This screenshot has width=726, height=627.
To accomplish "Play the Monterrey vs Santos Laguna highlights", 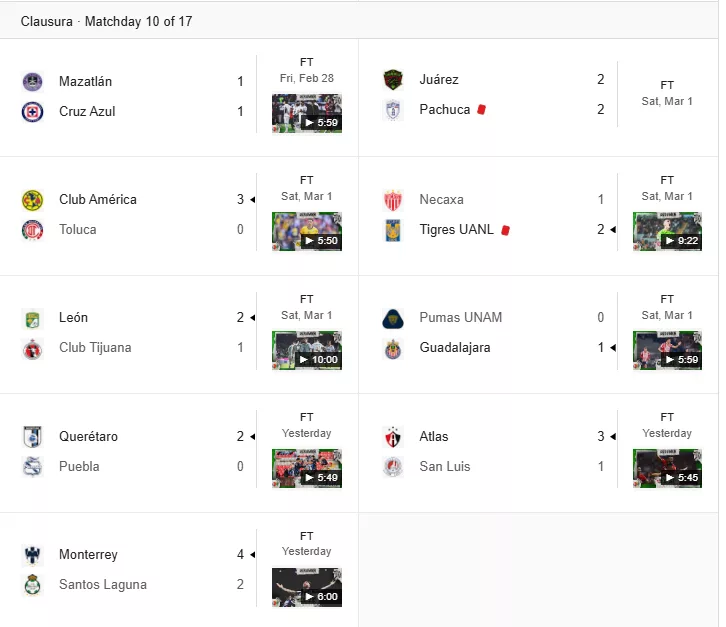I will click(x=307, y=587).
